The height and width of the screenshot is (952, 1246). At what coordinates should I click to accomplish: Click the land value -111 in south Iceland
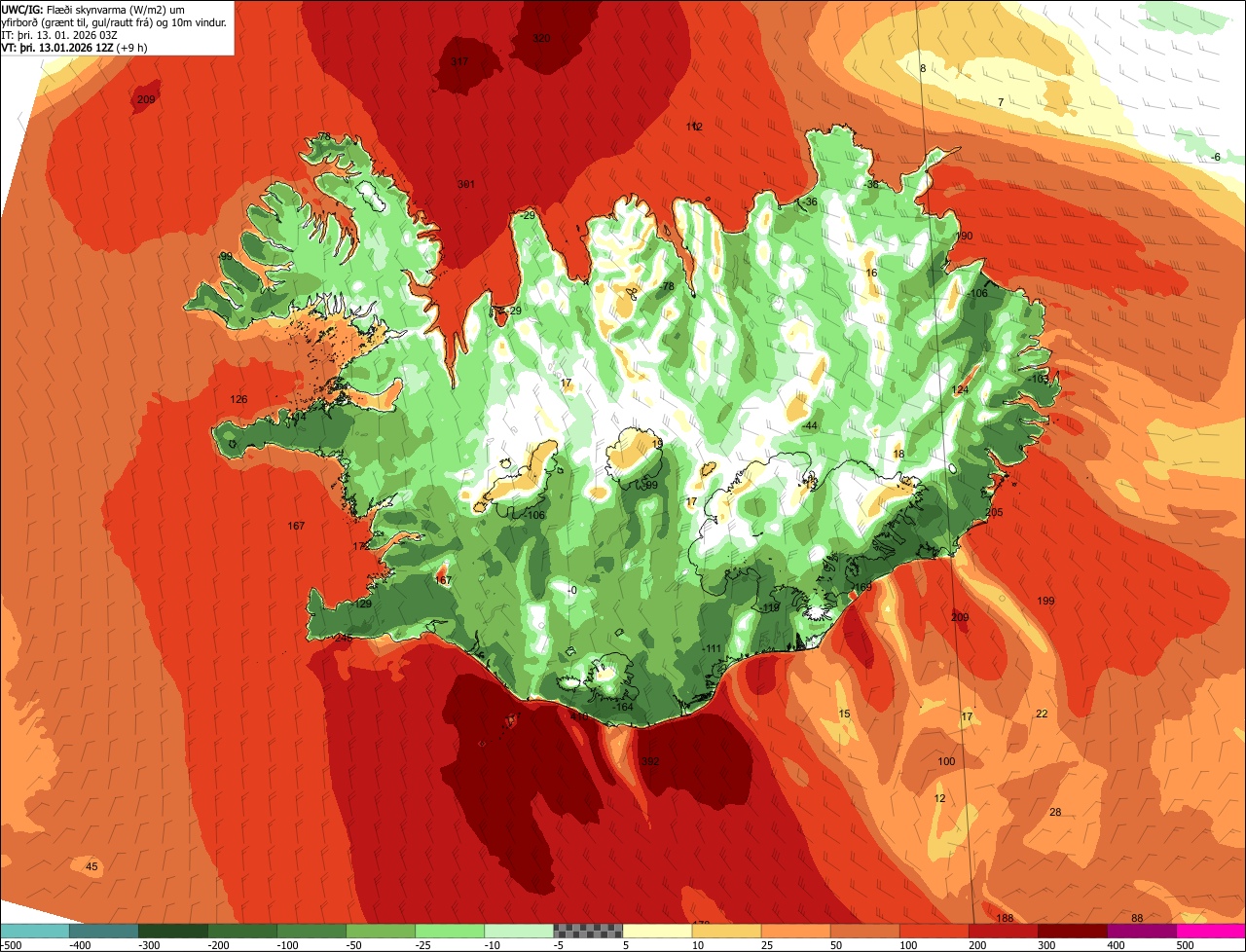click(x=712, y=648)
